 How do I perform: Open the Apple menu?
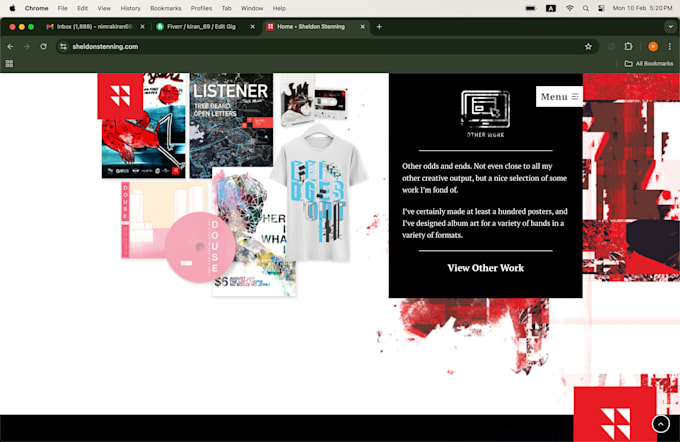click(12, 8)
